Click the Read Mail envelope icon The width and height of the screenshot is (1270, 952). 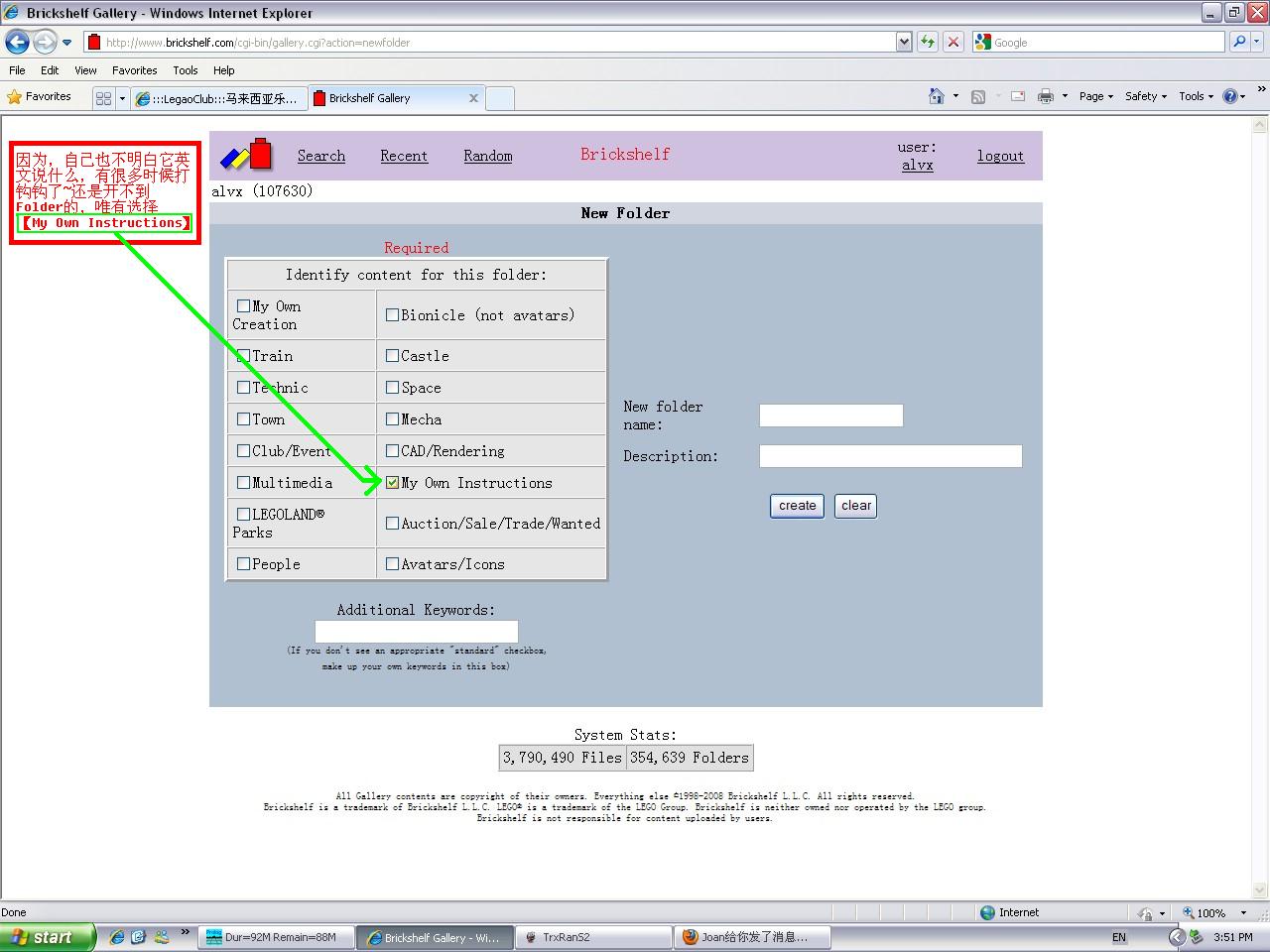coord(1018,96)
